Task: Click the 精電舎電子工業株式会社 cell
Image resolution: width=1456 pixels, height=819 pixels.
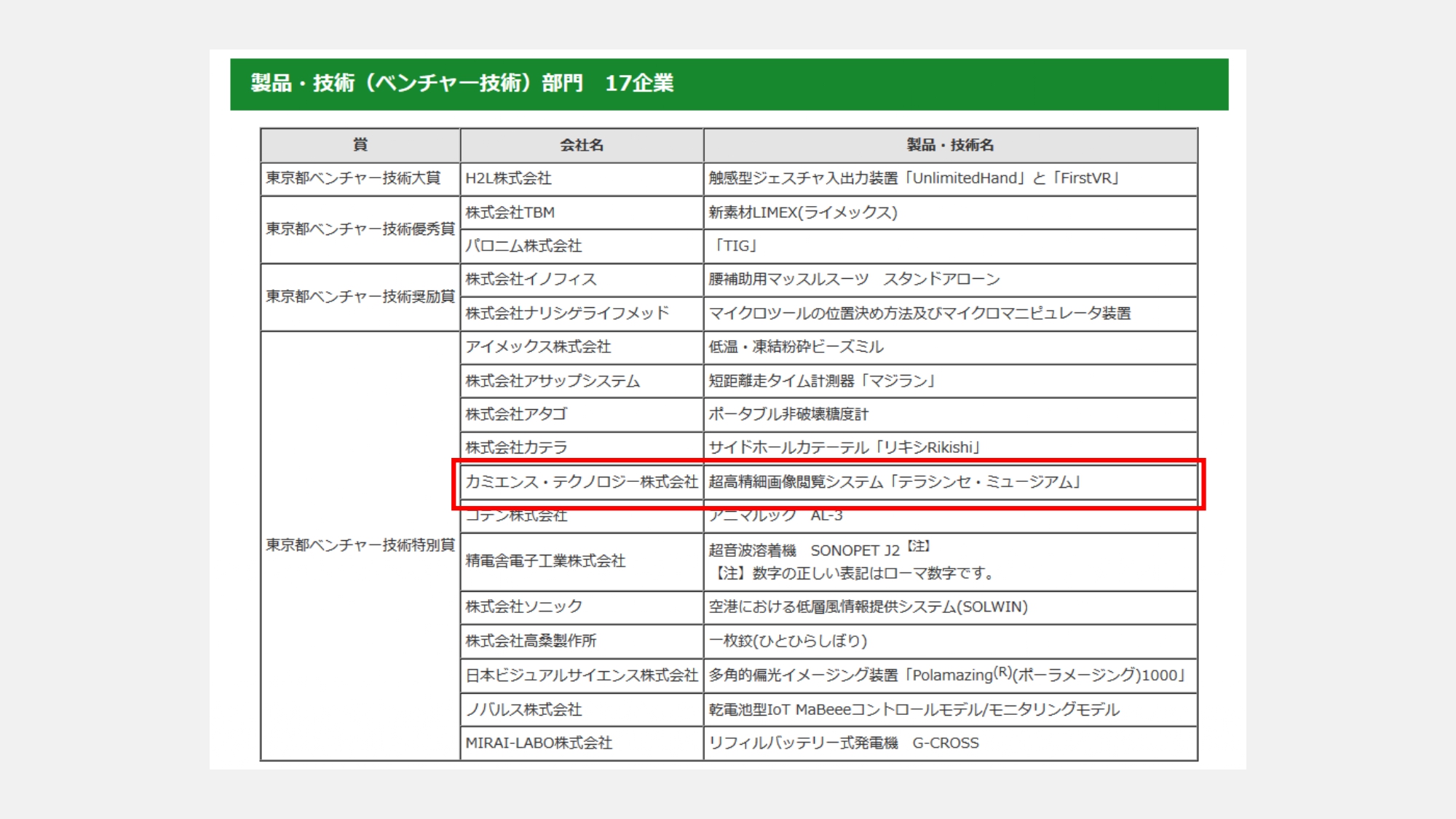Action: (545, 561)
